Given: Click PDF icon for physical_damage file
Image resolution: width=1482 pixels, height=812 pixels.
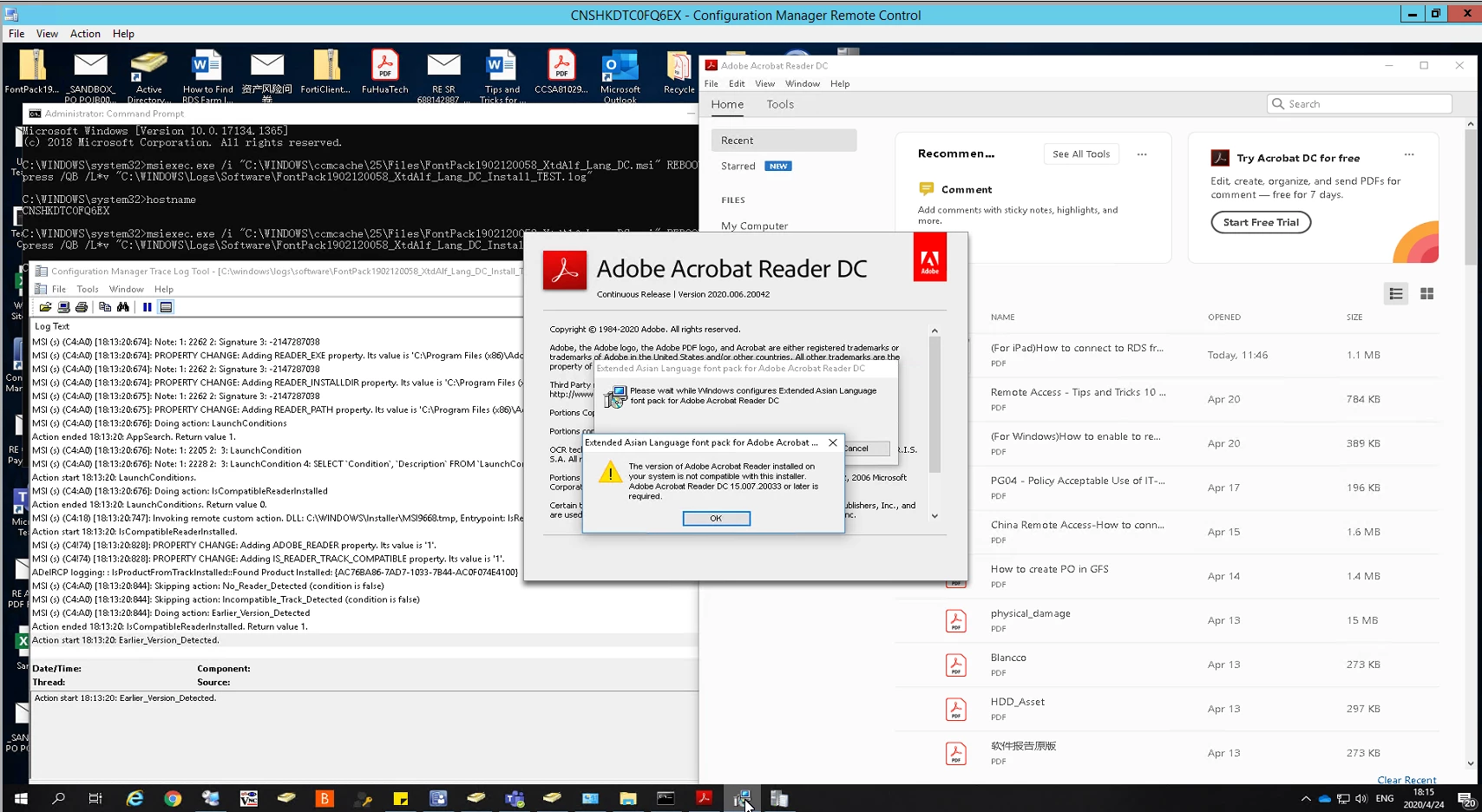Looking at the screenshot, I should tap(955, 620).
